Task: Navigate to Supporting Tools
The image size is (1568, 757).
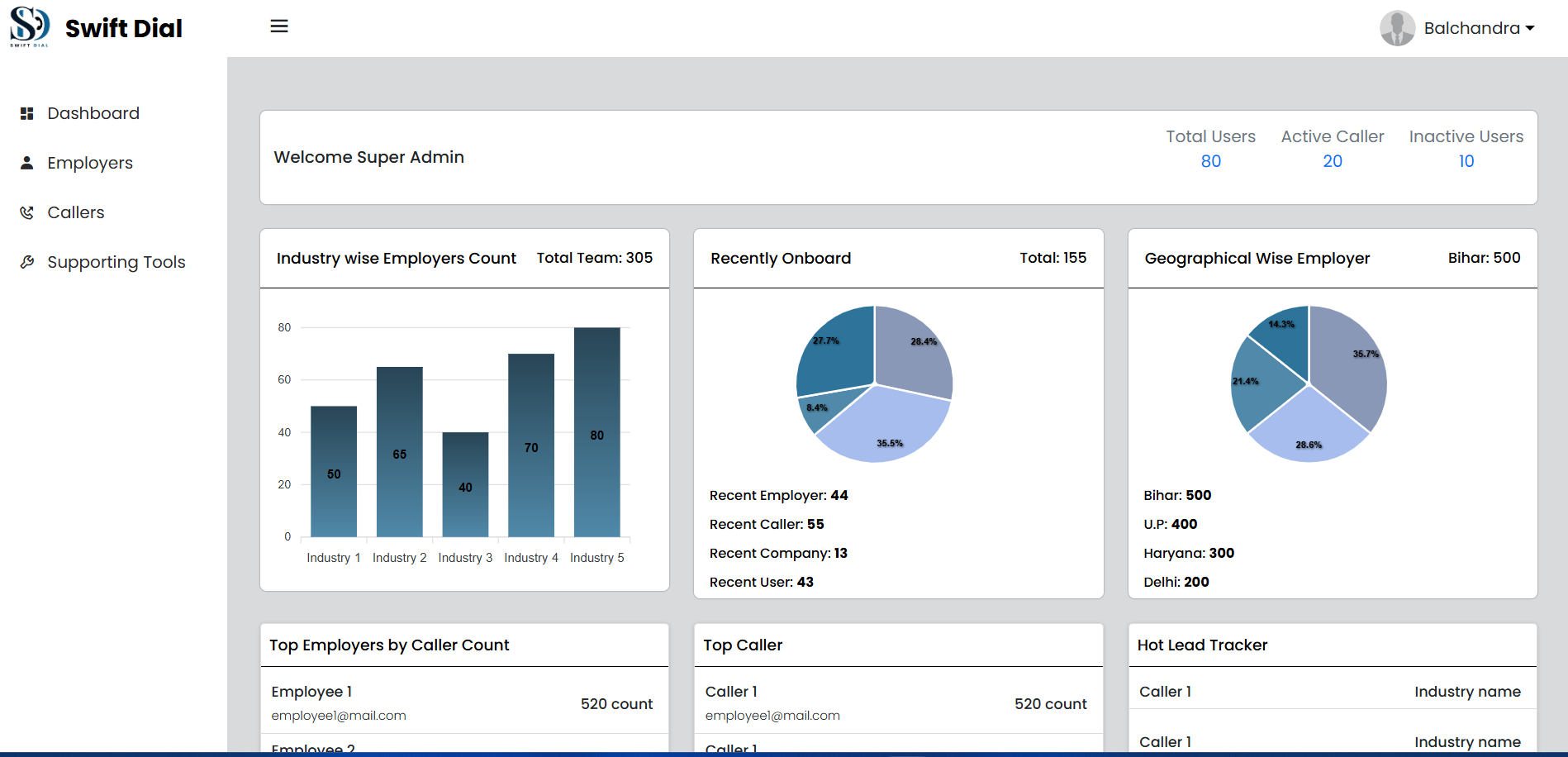Action: click(x=116, y=262)
